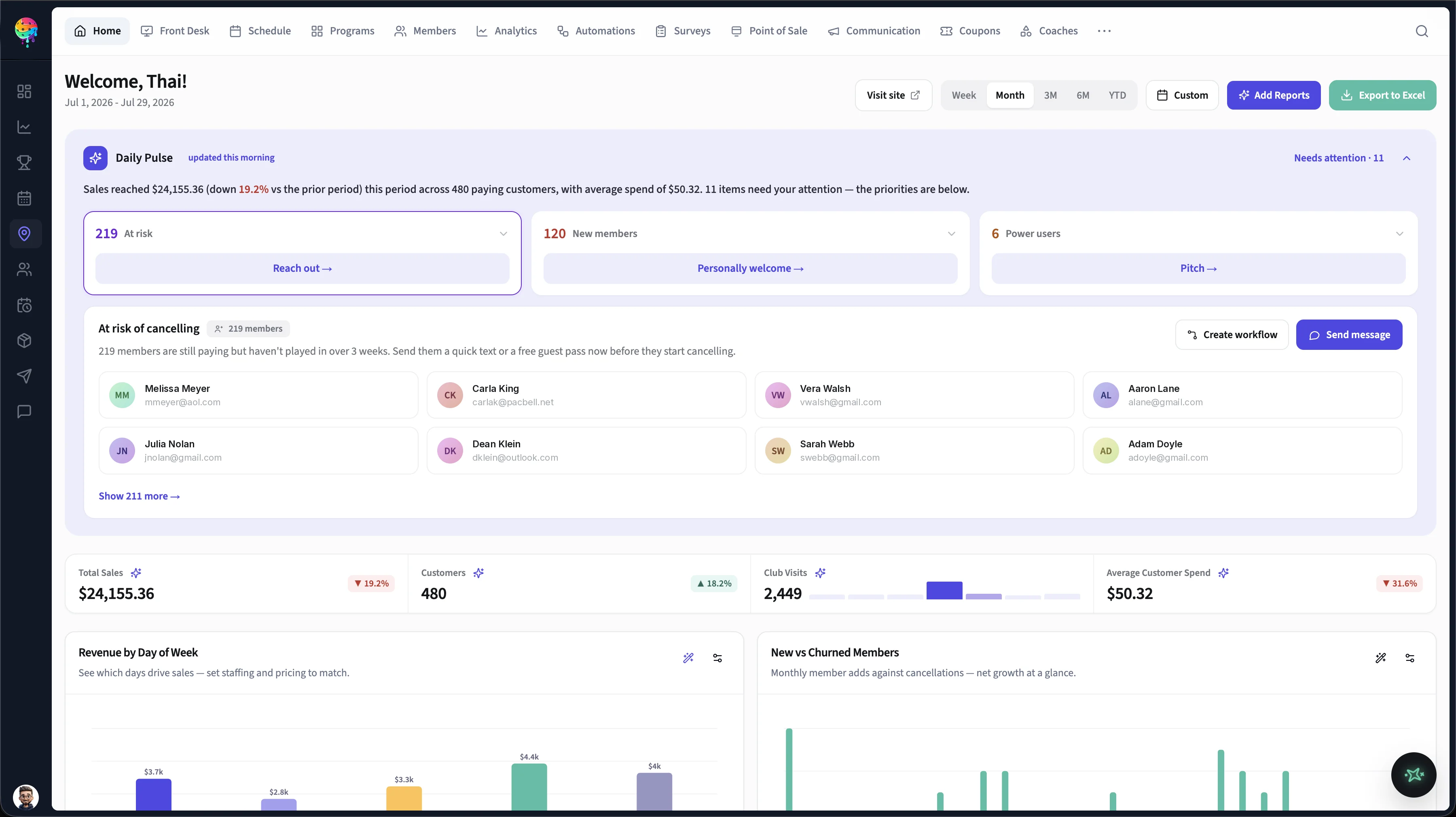The image size is (1456, 817).
Task: Click the magic wand icon on Revenue by Day of Week
Action: tap(688, 658)
